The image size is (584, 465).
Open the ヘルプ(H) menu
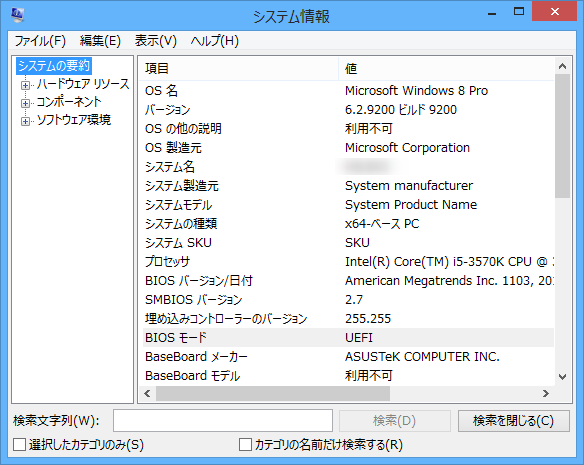pyautogui.click(x=215, y=41)
